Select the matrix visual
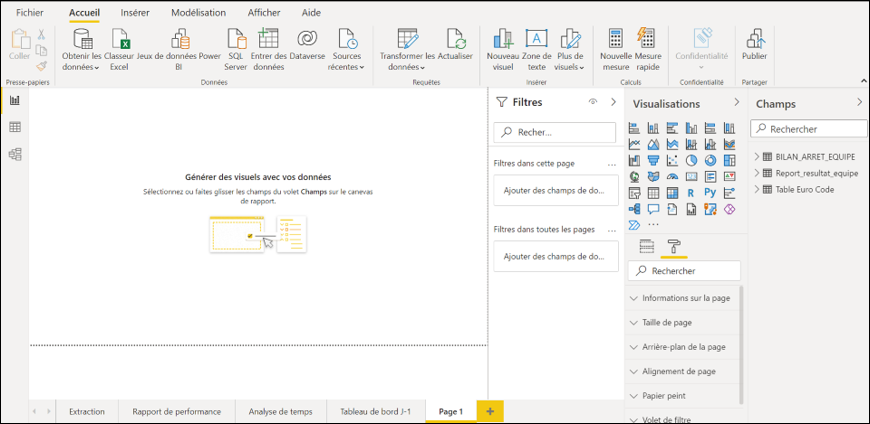Screen dimensions: 870x424 672,193
